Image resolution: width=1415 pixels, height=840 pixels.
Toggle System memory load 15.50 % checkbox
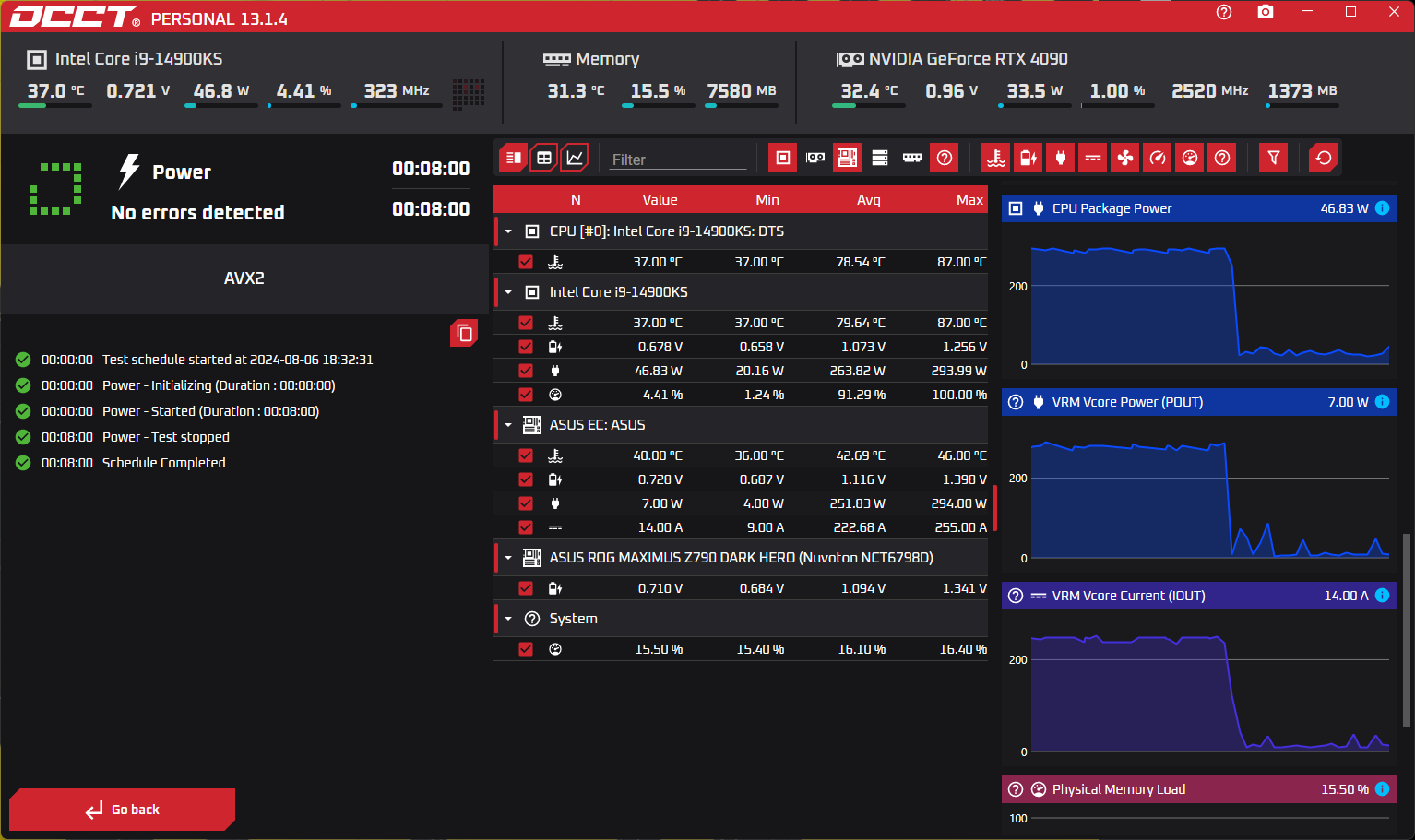tap(526, 649)
